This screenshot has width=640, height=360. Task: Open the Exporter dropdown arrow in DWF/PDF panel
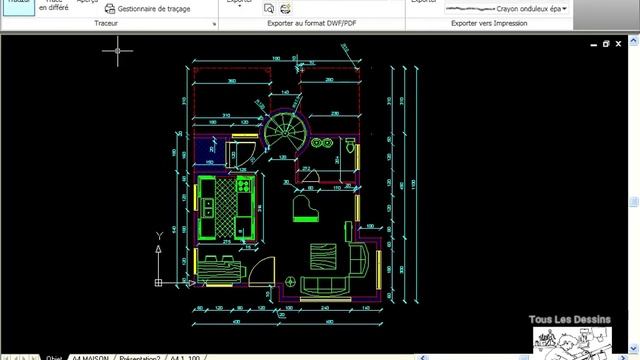pos(240,5)
